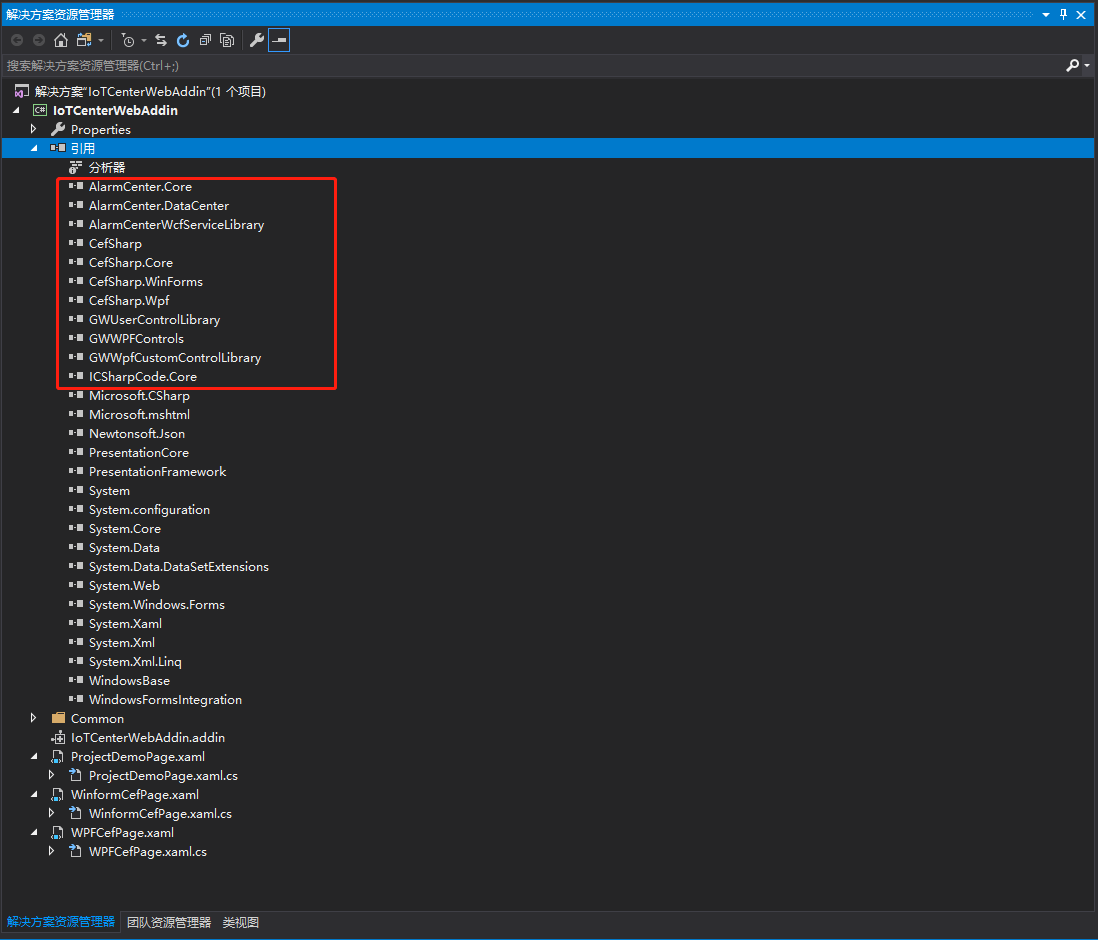Click the pin auto-hide icon
Image resolution: width=1098 pixels, height=940 pixels.
tap(1064, 15)
